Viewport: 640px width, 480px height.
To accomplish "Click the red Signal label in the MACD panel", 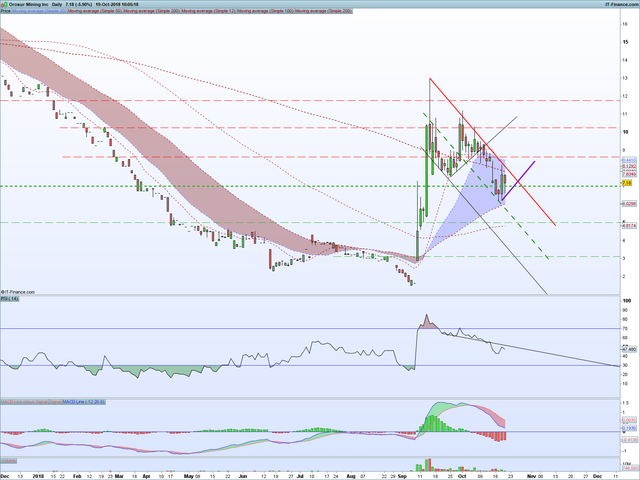I will click(x=55, y=402).
